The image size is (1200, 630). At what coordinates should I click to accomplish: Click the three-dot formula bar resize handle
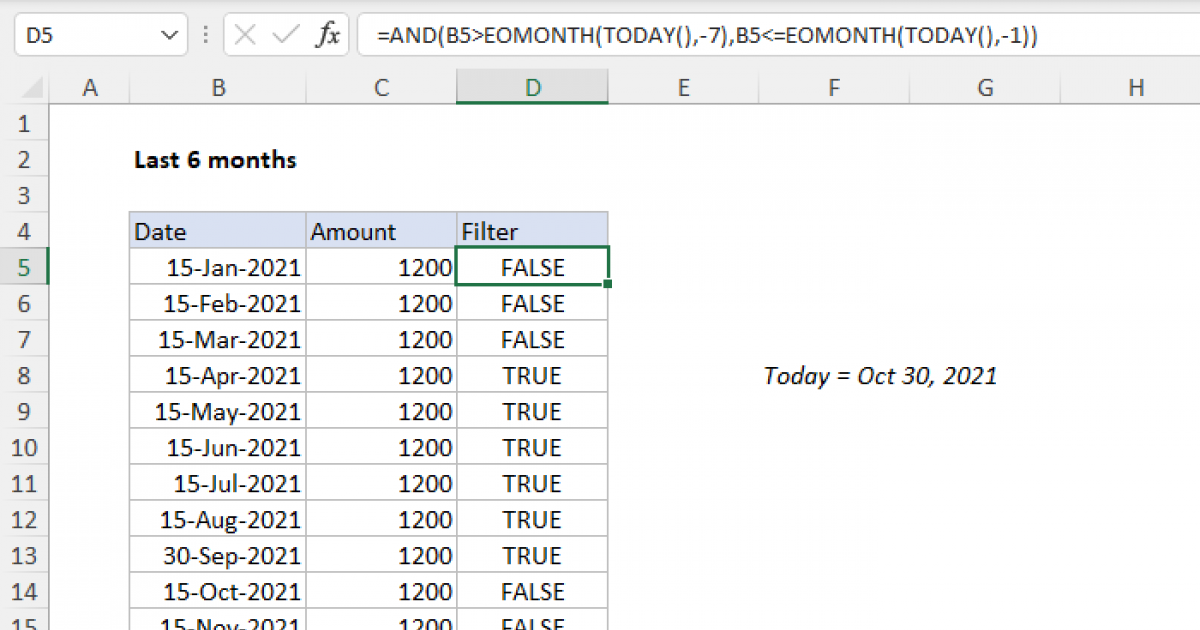206,37
